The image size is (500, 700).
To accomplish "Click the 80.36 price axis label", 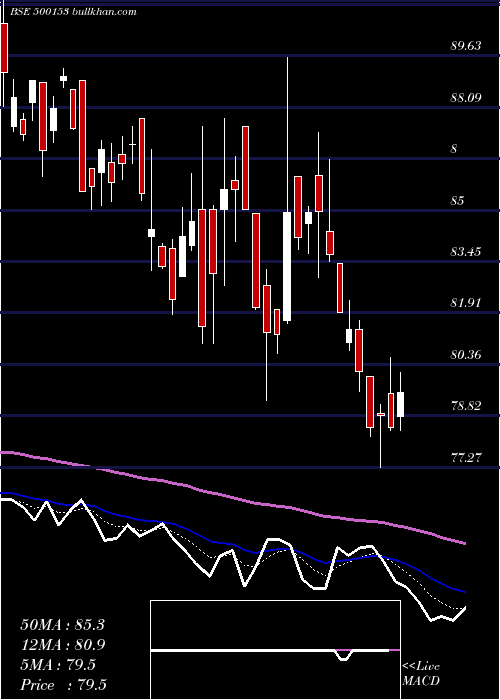I will coord(466,355).
